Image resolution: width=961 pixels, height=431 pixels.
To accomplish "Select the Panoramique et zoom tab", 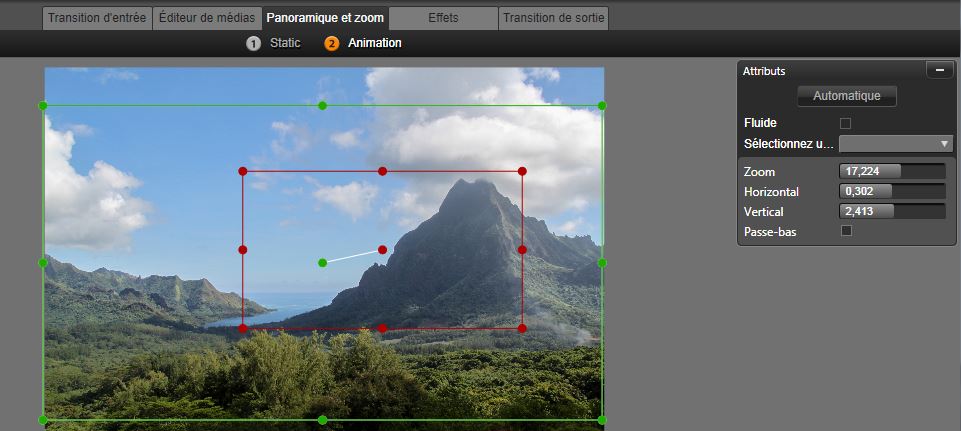I will coord(325,18).
